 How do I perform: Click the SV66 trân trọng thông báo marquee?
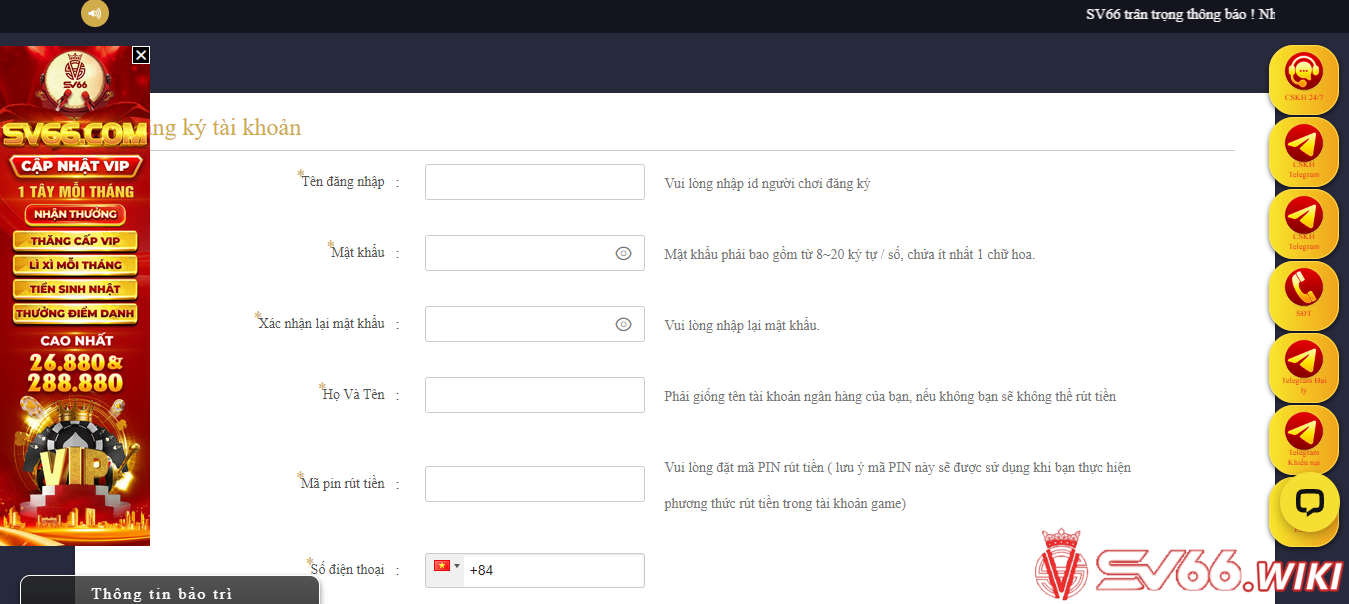(1180, 14)
